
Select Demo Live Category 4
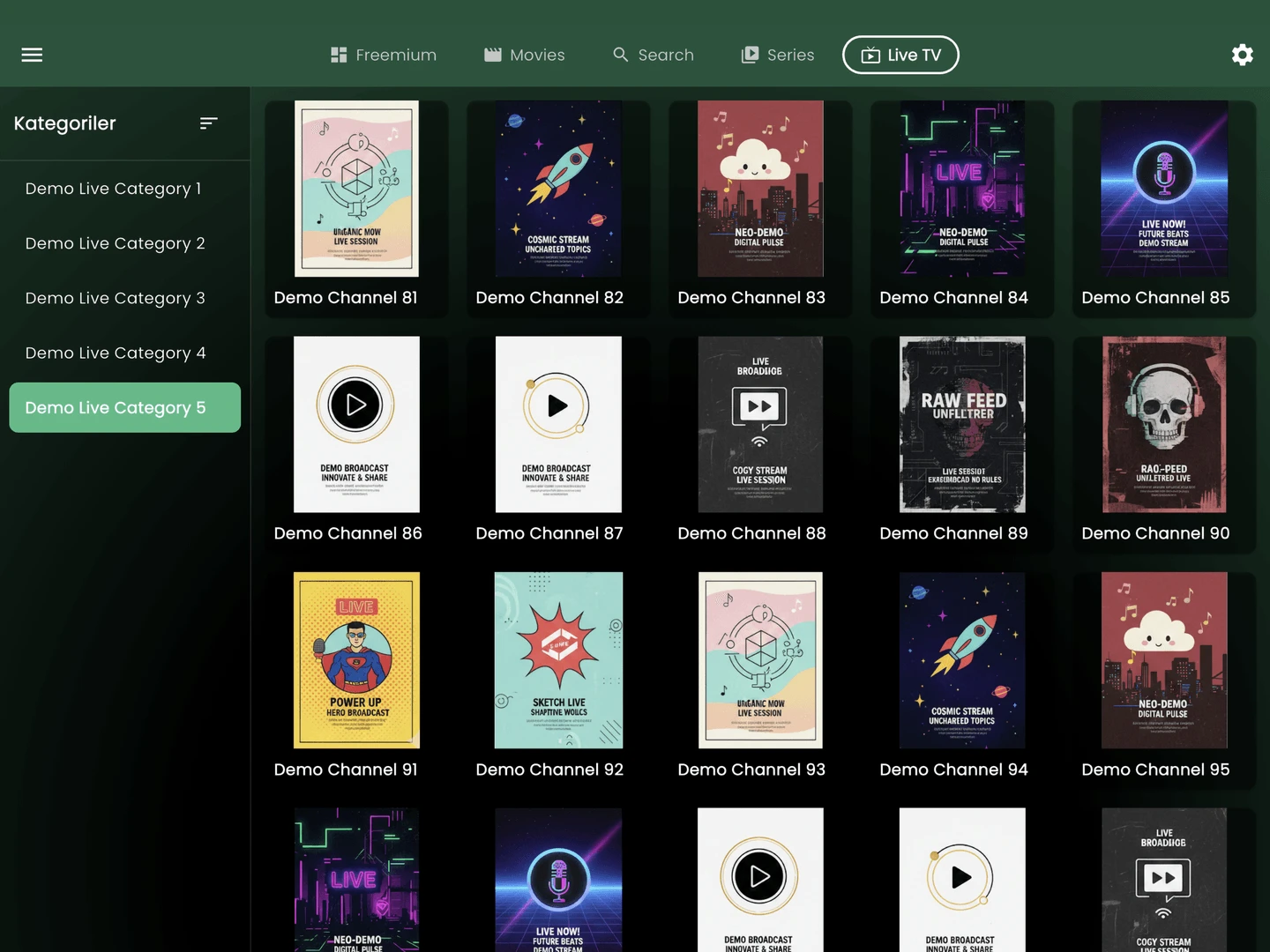click(x=125, y=353)
